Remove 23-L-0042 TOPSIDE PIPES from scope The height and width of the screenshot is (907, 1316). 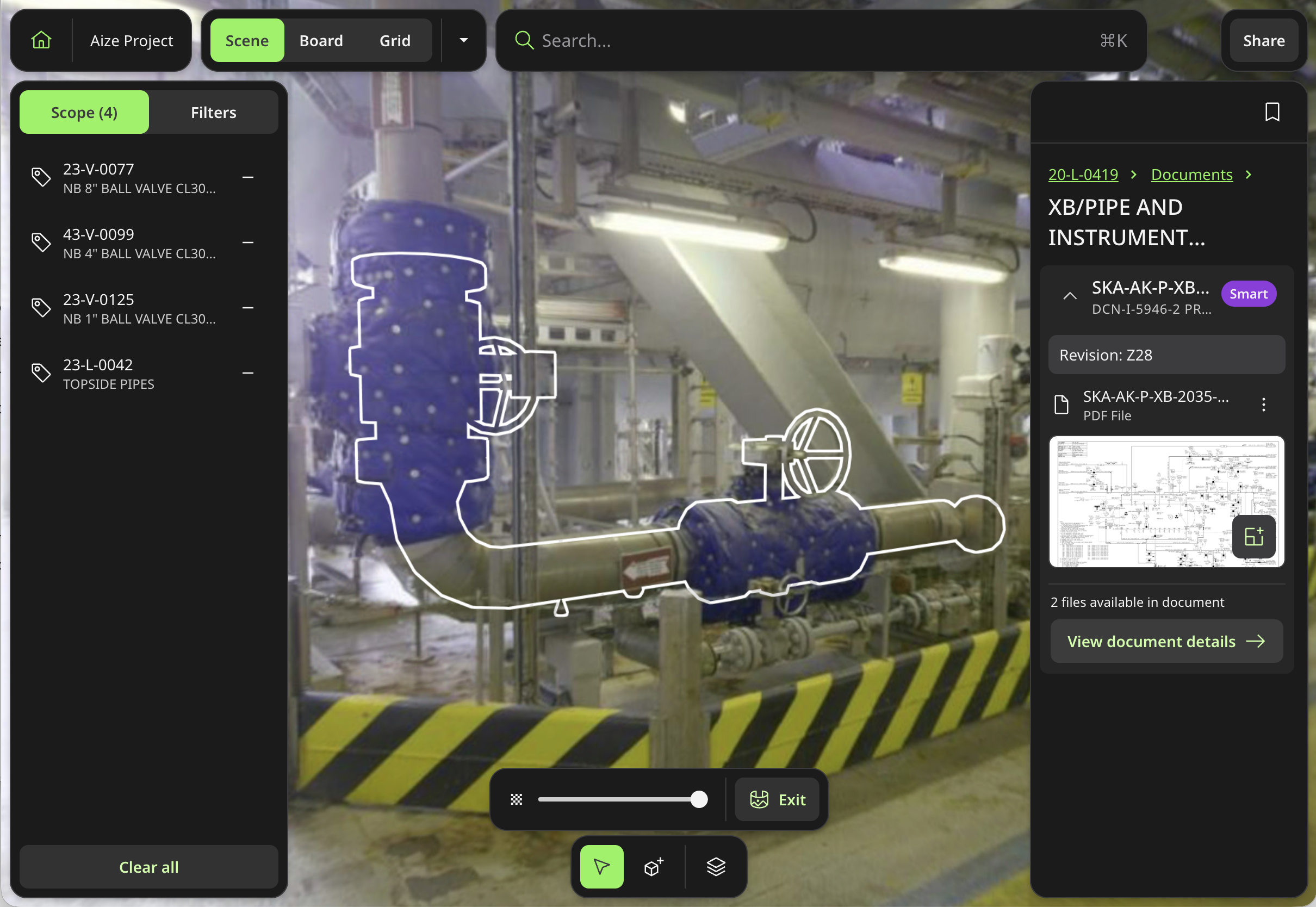(248, 374)
